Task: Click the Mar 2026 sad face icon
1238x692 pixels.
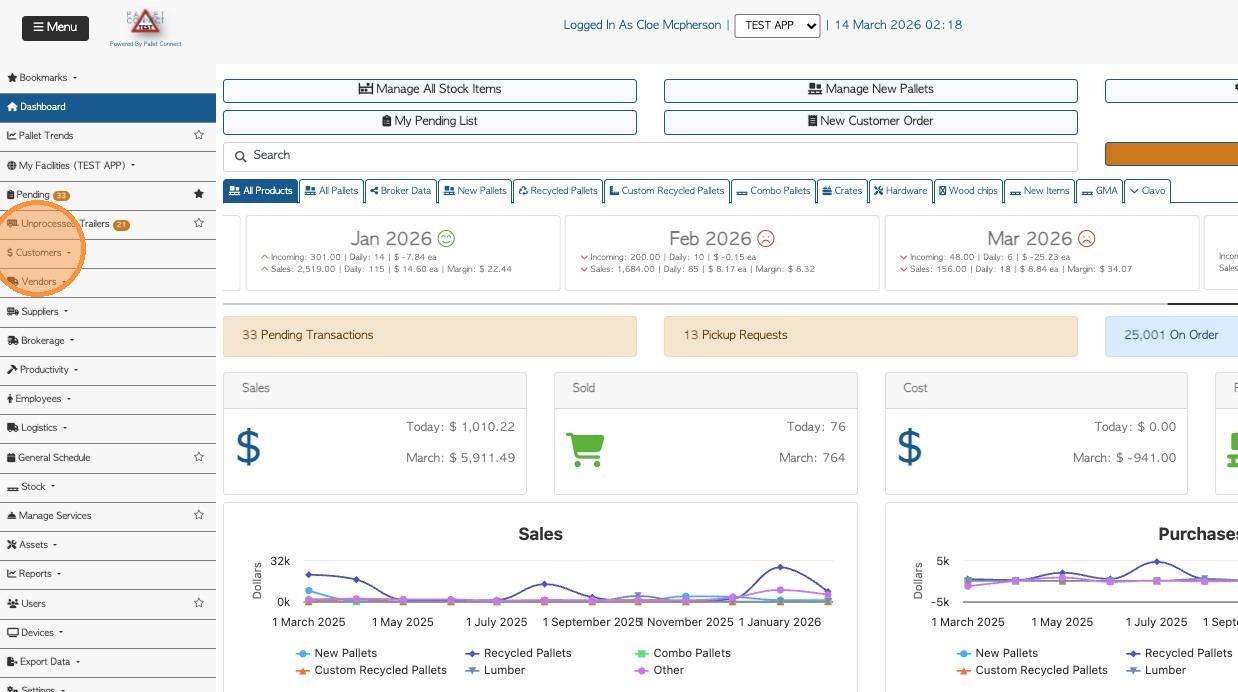Action: tap(1086, 239)
